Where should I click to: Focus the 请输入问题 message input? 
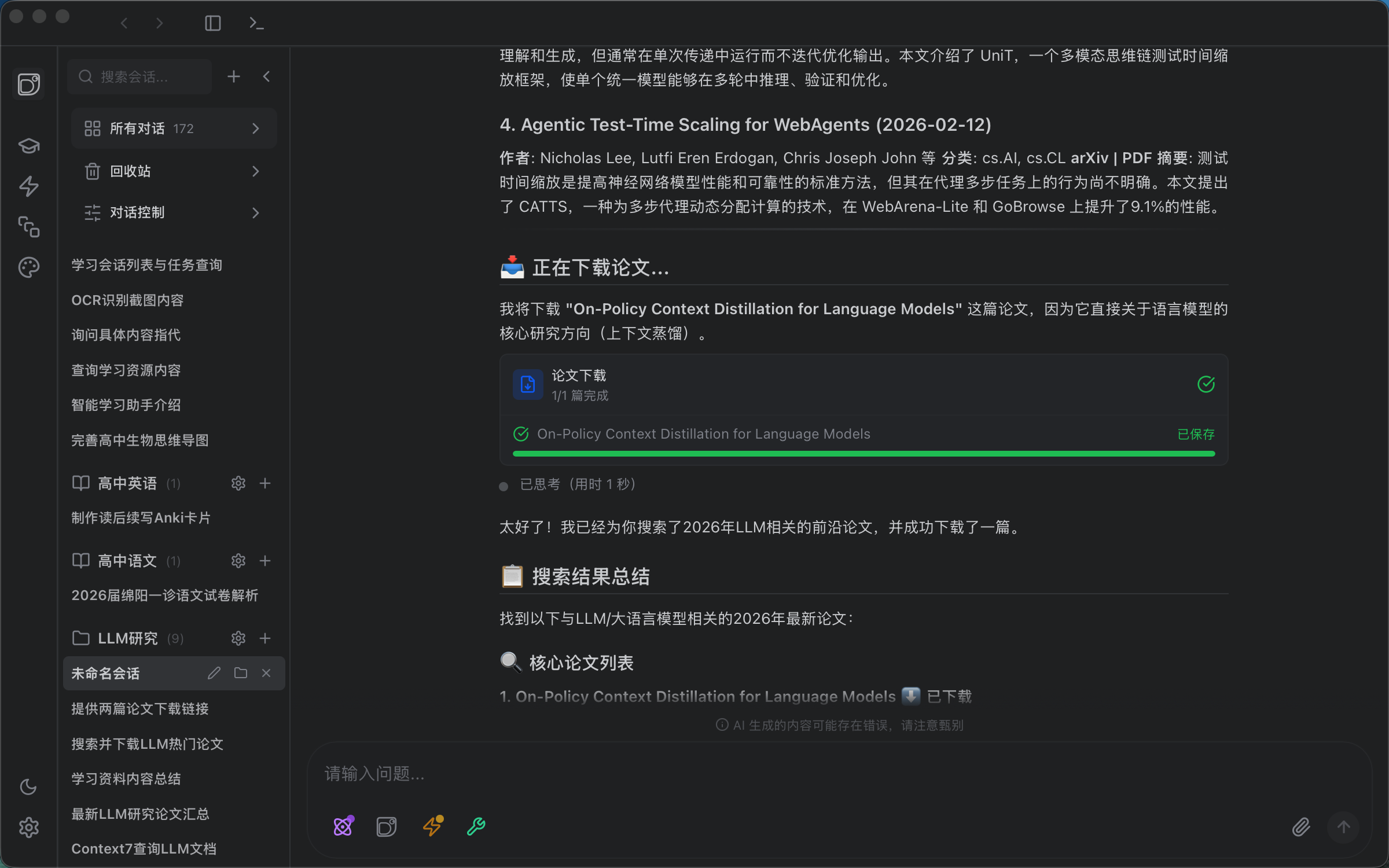coord(839,774)
